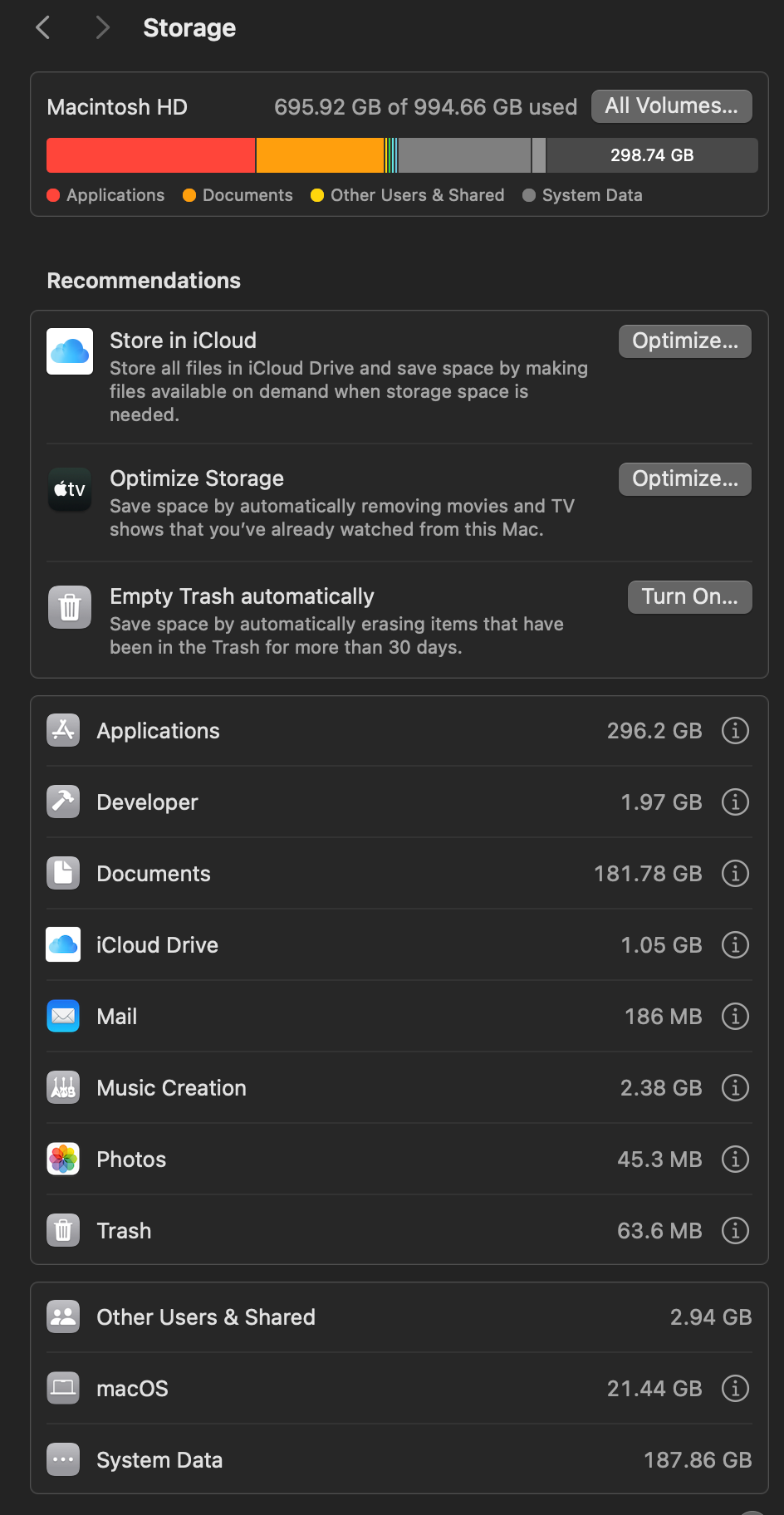
Task: Click the Other Users & Shared legend label
Action: [x=417, y=195]
